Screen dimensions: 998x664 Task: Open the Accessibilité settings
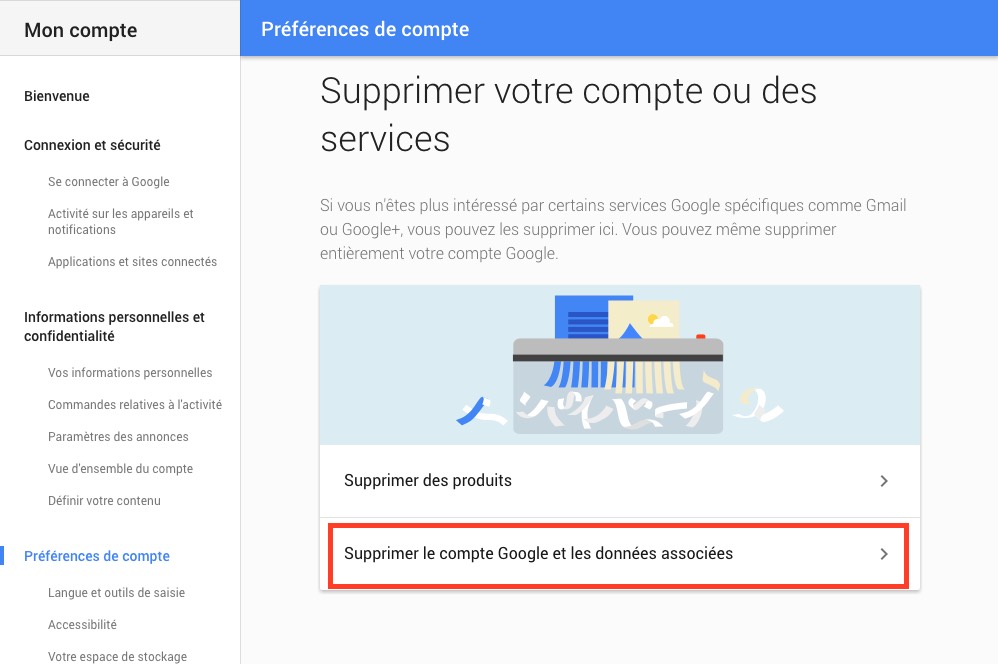(x=82, y=625)
